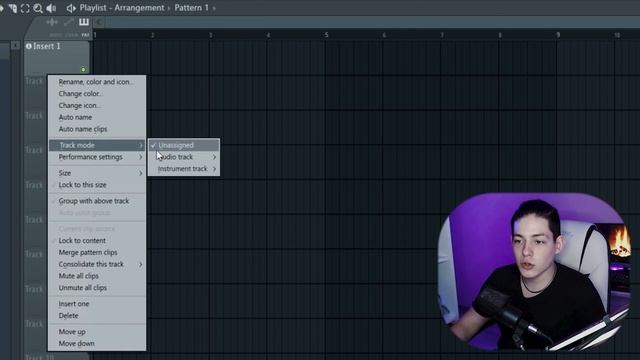This screenshot has width=640, height=360.
Task: Click bar 3 on the timeline ruler
Action: point(211,35)
